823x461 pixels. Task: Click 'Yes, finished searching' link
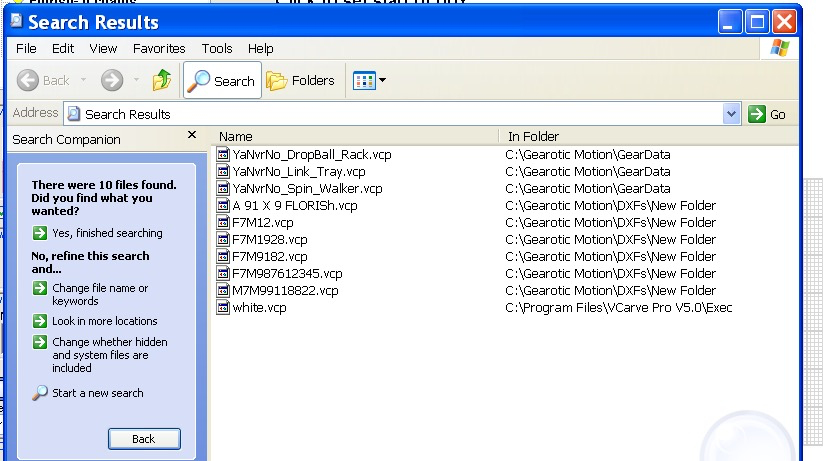click(106, 233)
